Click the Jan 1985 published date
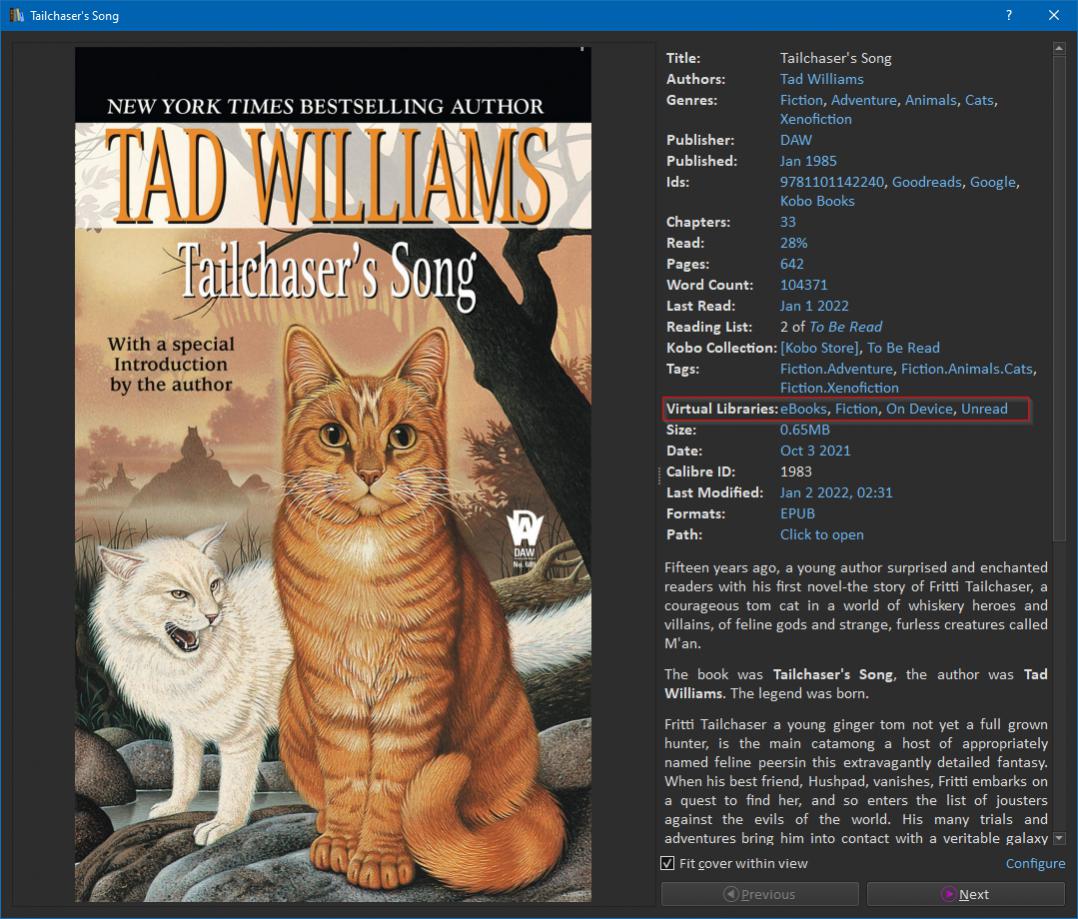The width and height of the screenshot is (1078, 919). point(808,161)
